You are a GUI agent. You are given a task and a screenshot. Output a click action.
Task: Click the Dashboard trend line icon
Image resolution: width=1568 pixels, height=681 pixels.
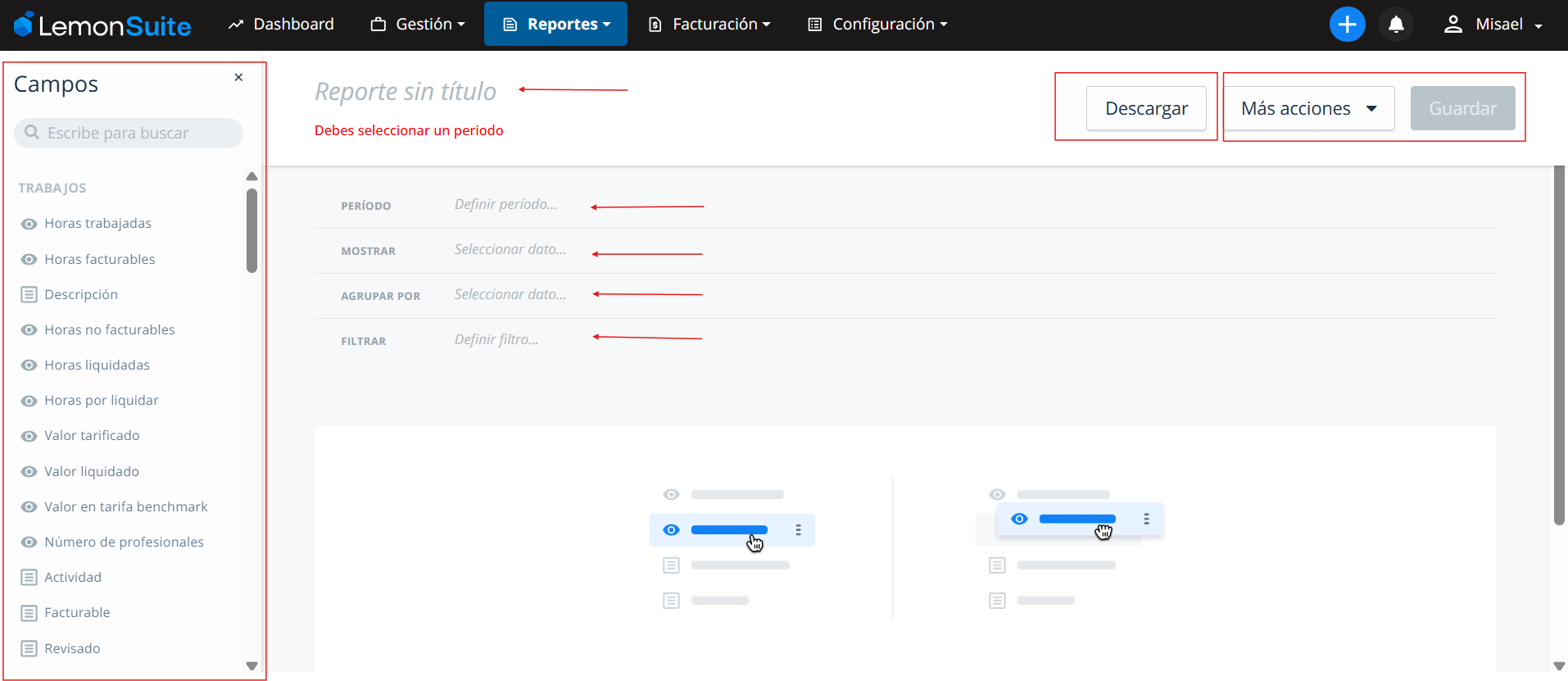(x=236, y=25)
